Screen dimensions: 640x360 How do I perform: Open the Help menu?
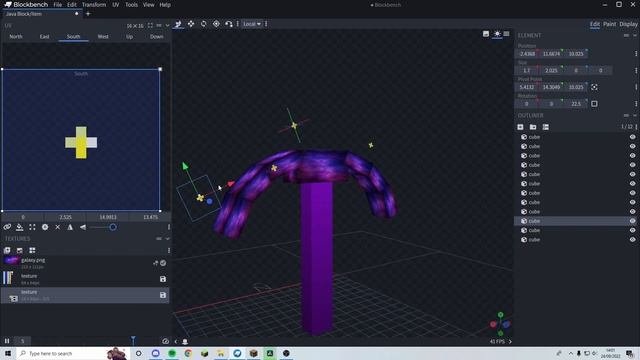pyautogui.click(x=165, y=5)
